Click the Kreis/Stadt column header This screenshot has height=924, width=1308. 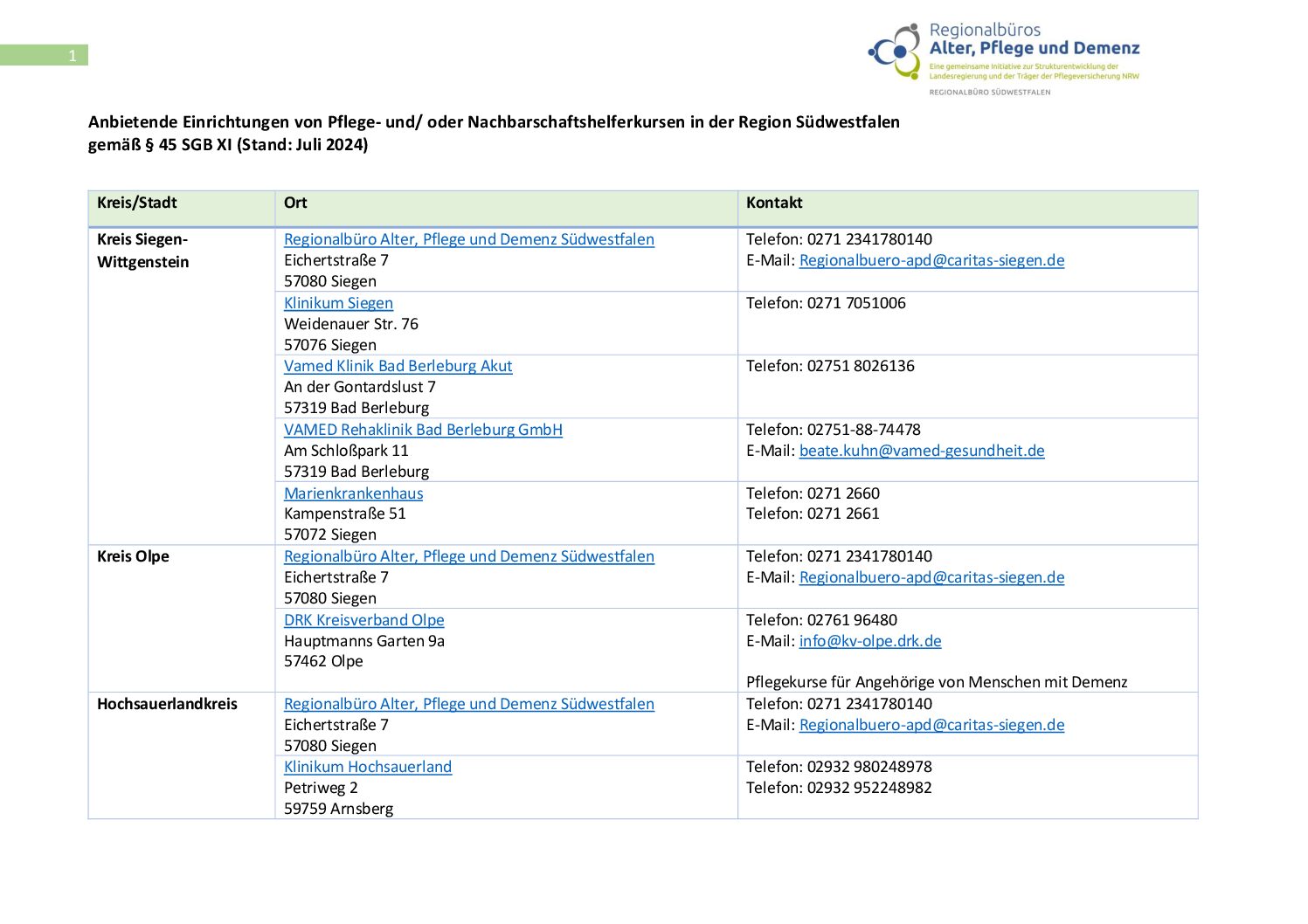(x=137, y=203)
